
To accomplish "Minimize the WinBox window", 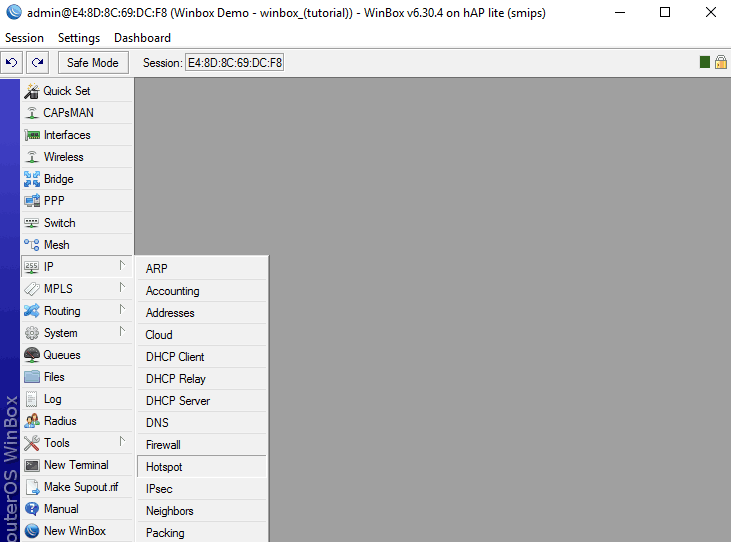I will pyautogui.click(x=620, y=12).
